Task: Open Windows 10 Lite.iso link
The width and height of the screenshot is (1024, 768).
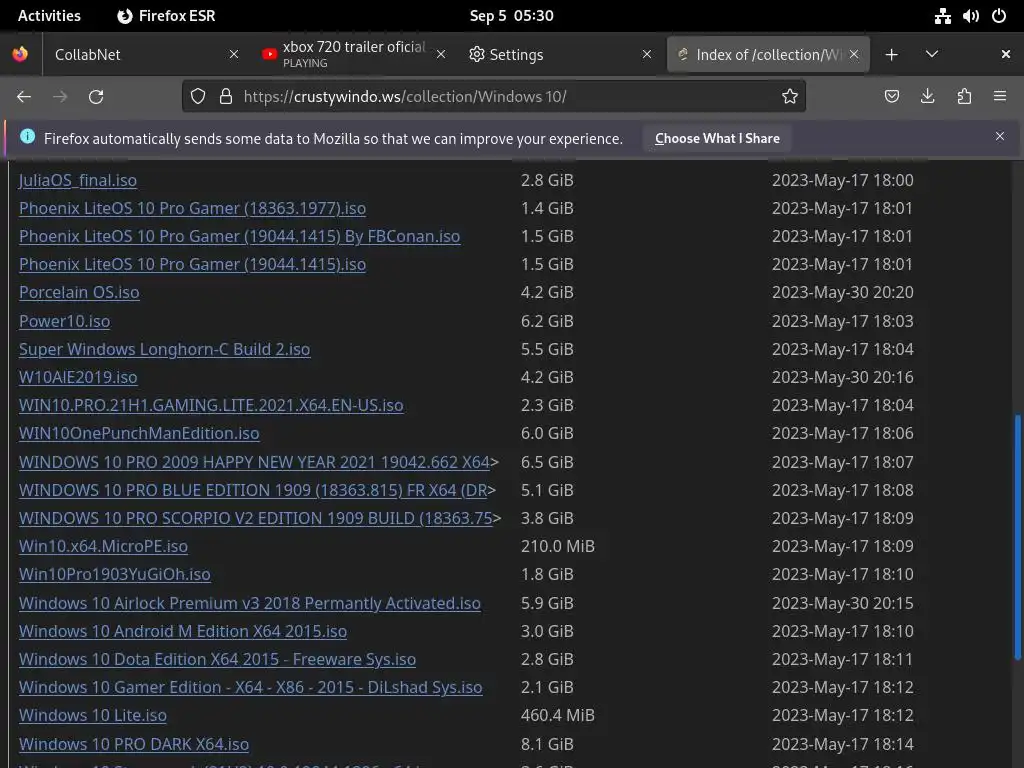Action: click(92, 716)
